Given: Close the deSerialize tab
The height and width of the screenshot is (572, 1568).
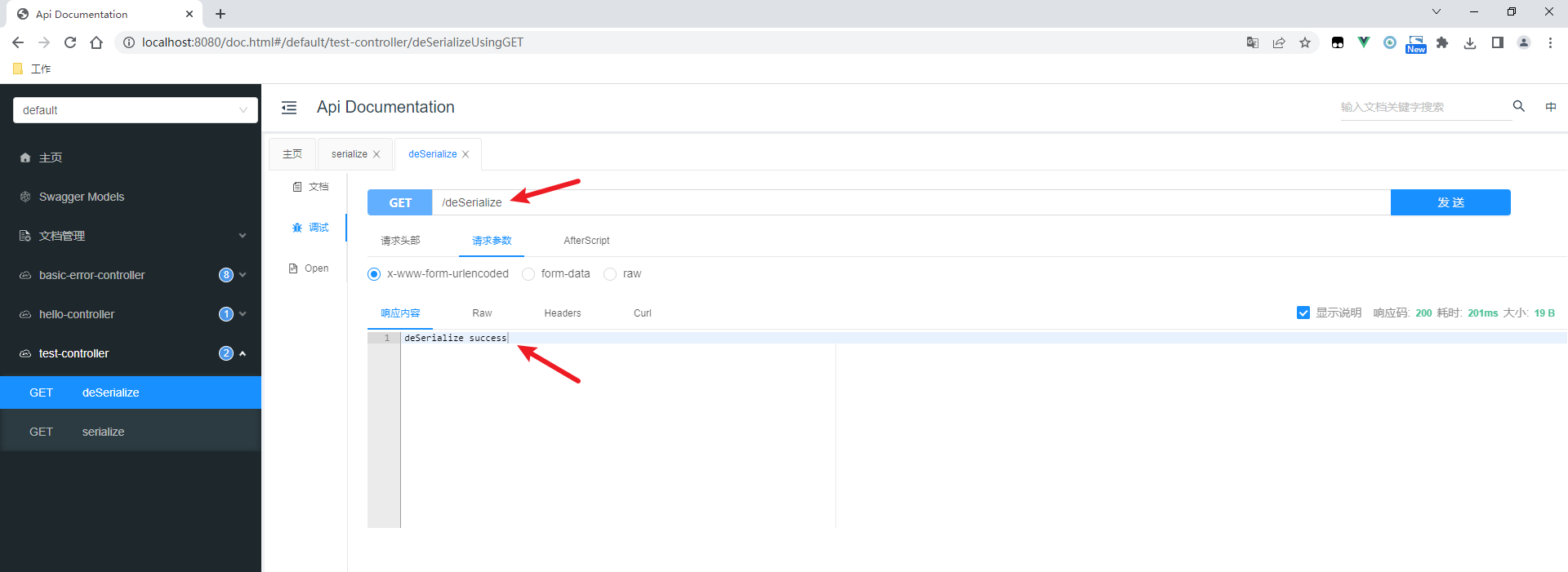Looking at the screenshot, I should (465, 154).
